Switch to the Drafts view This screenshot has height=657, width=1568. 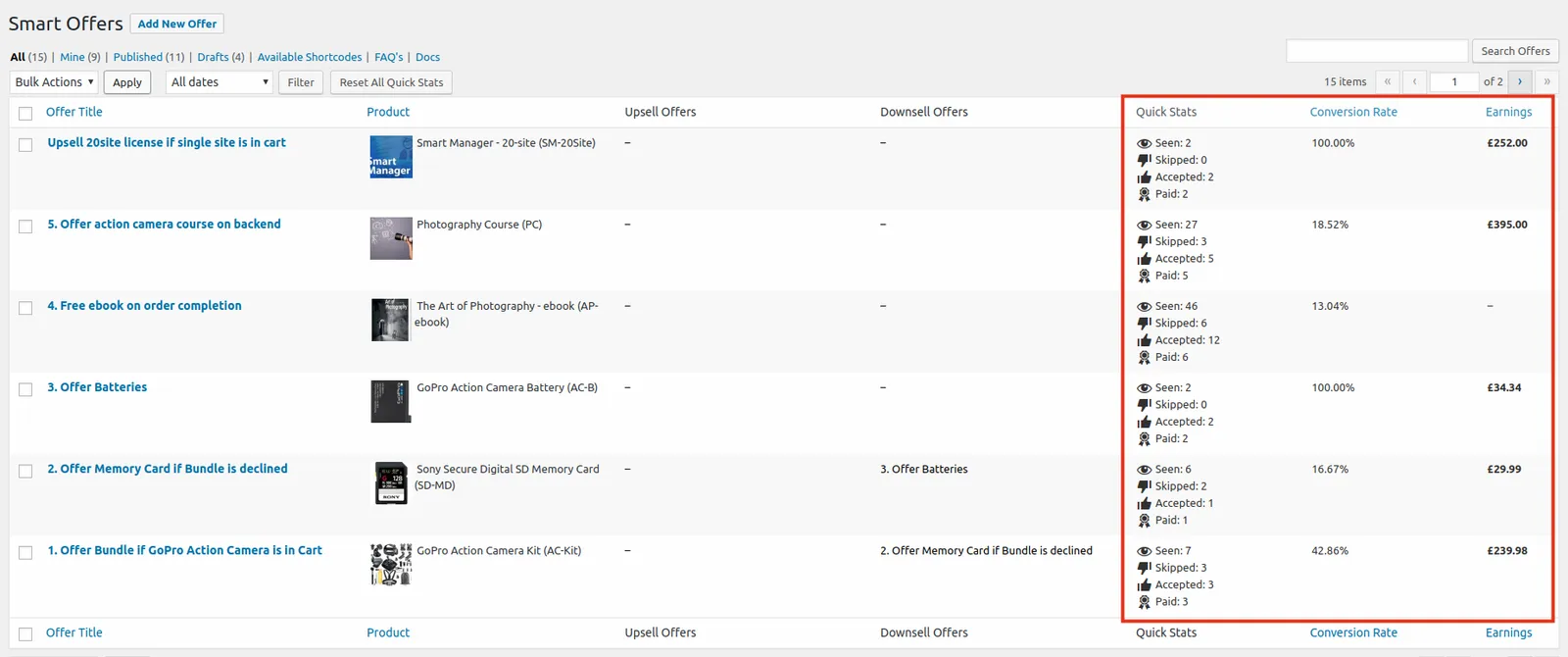coord(213,57)
